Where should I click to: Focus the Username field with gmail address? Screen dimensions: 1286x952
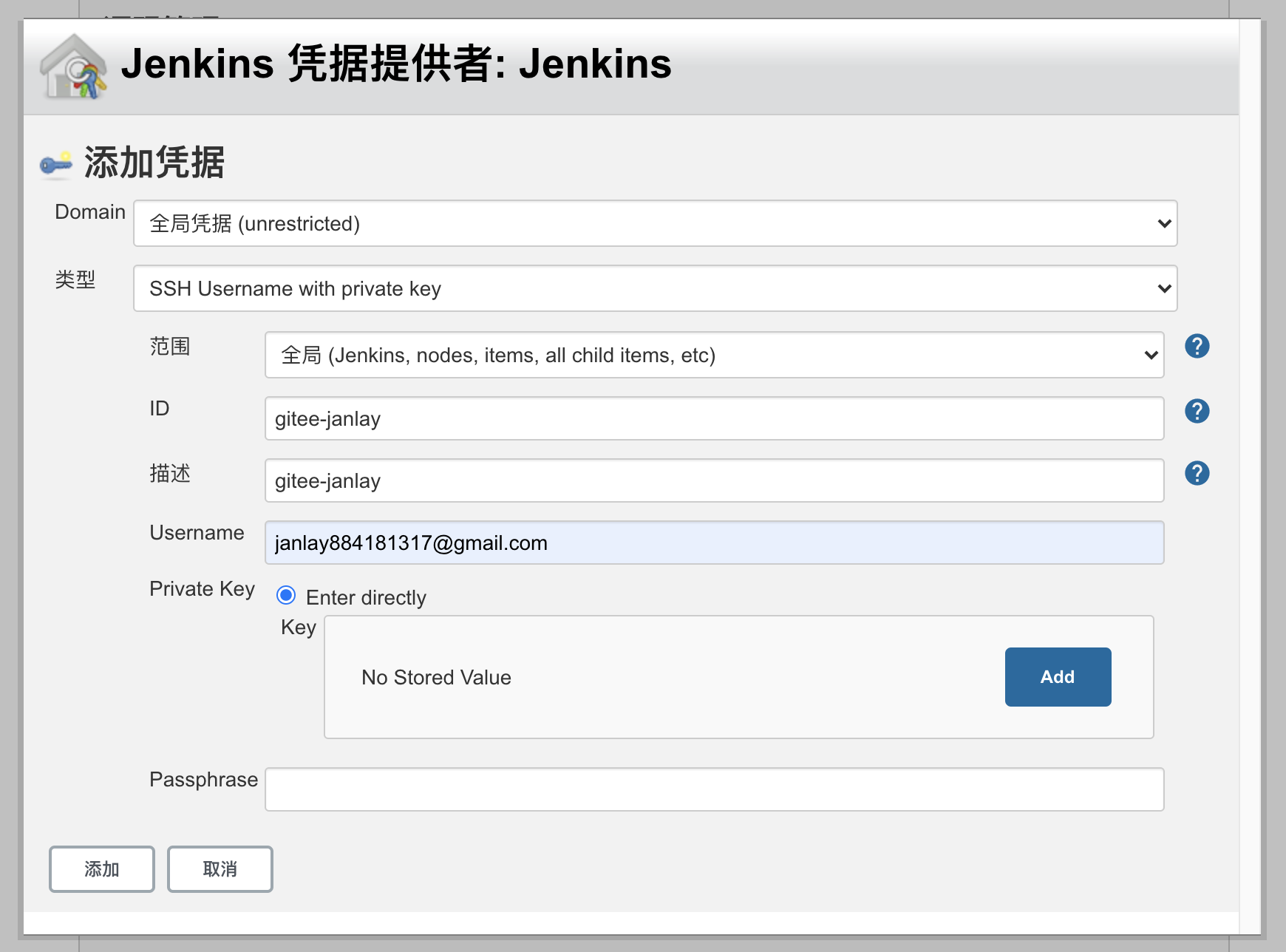point(714,543)
